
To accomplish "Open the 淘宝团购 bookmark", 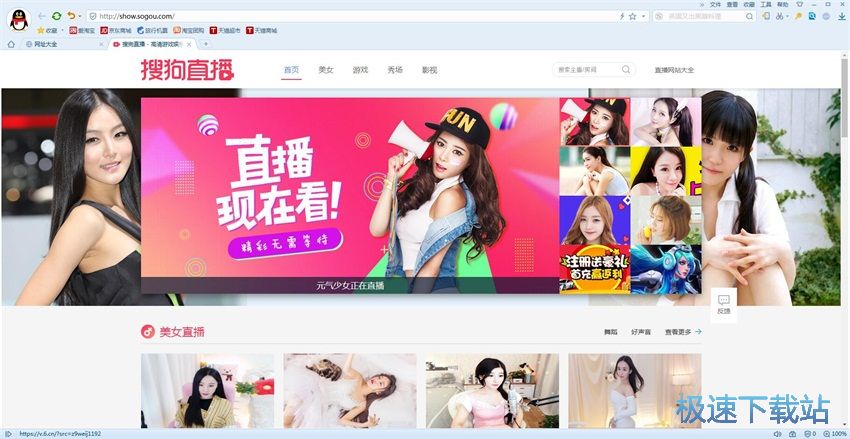I will tap(189, 30).
